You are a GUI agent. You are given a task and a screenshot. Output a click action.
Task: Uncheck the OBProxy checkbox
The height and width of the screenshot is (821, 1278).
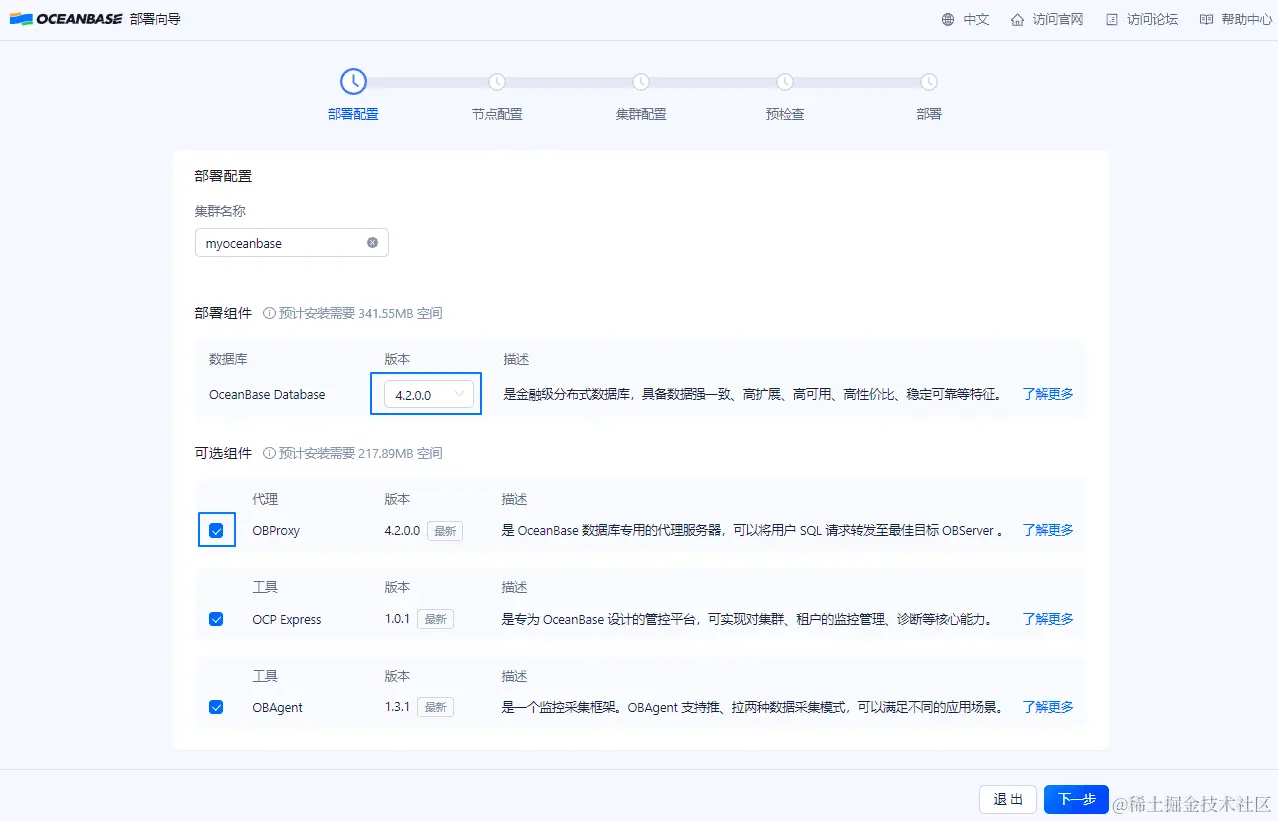[x=216, y=531]
